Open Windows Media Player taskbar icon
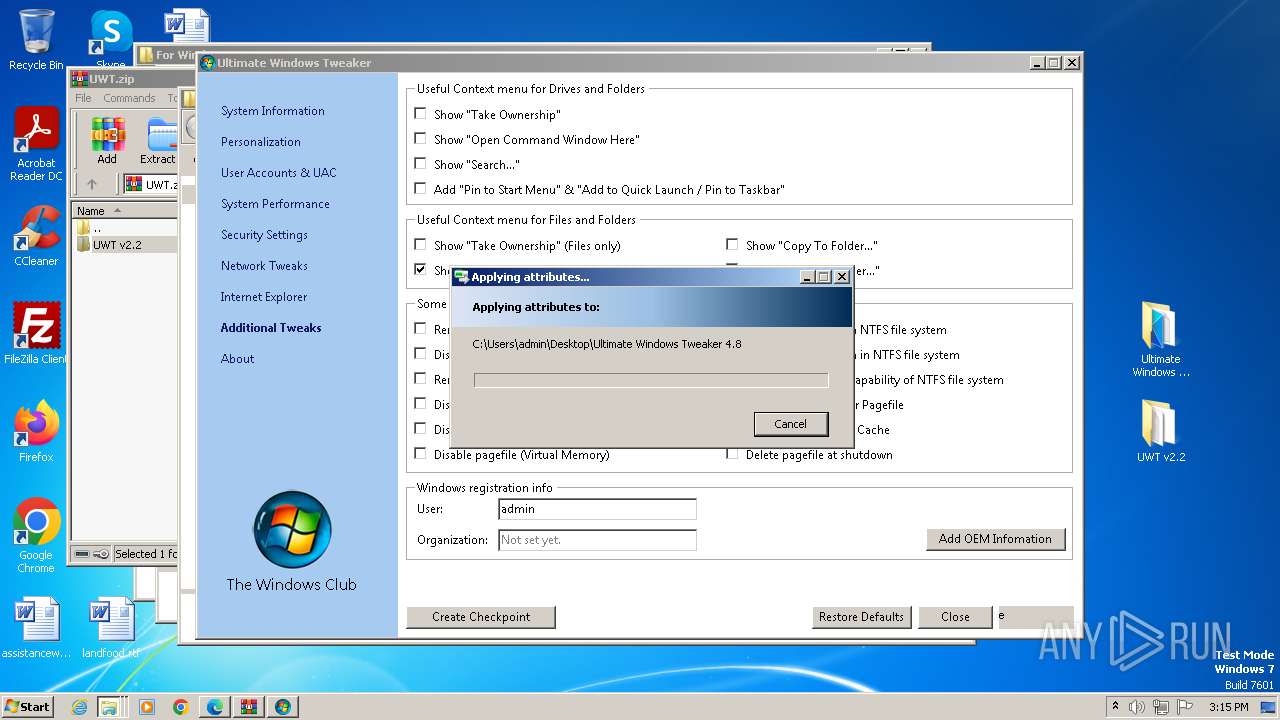 tap(146, 707)
